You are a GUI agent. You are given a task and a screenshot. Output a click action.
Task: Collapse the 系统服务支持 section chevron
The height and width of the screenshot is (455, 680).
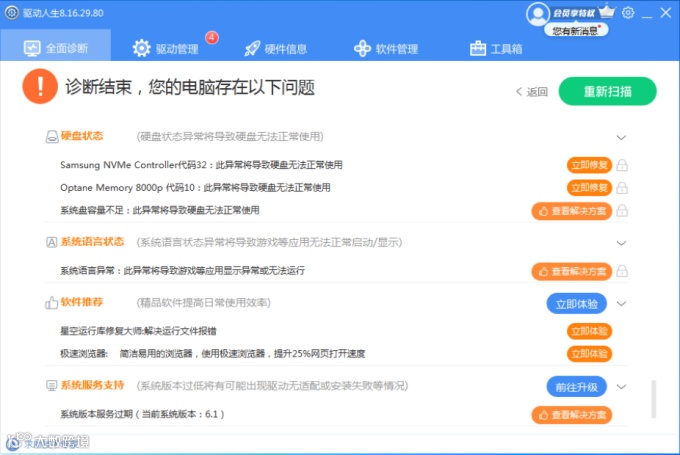coord(621,386)
